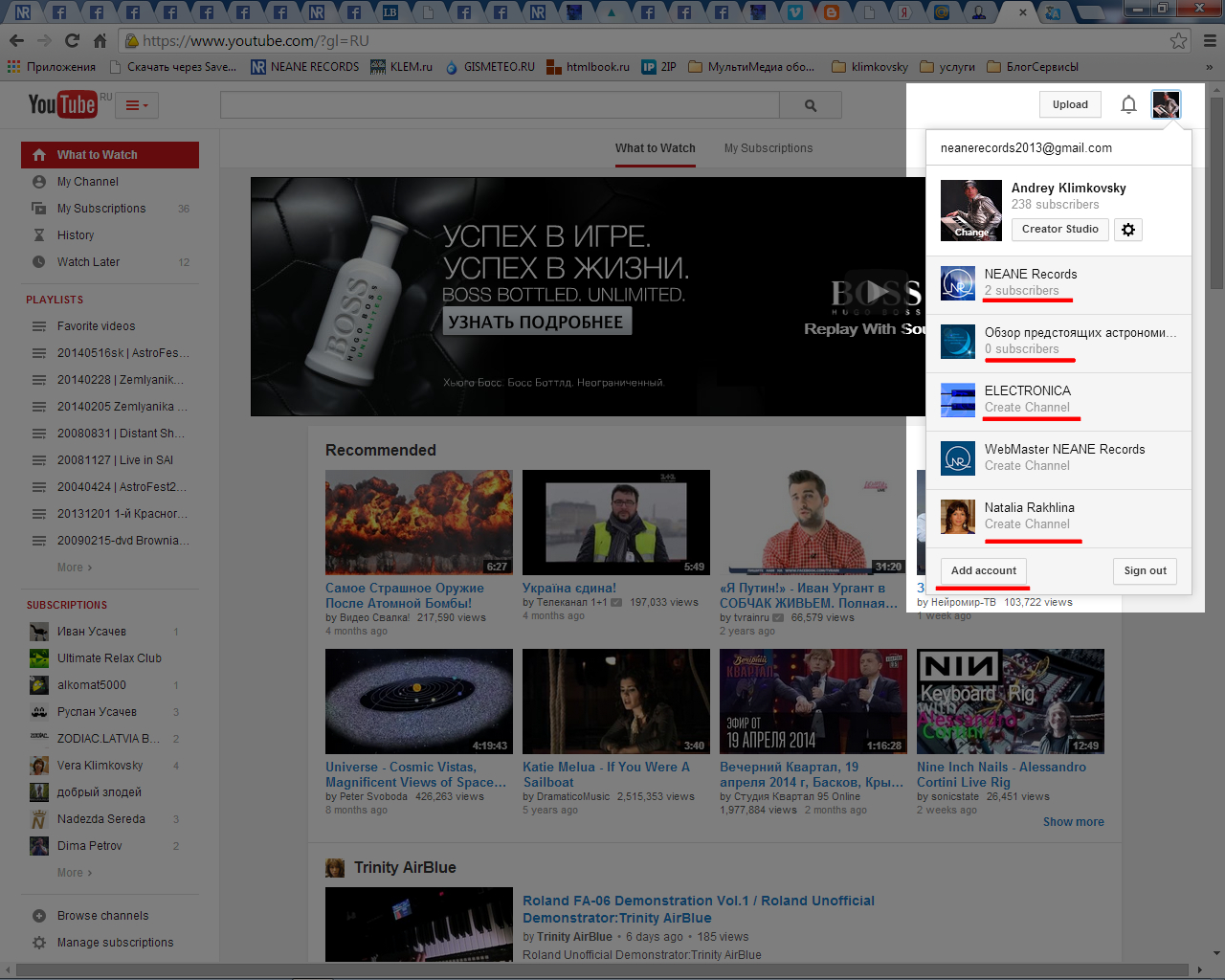Open Trinity AirBlue channel heading
1225x980 pixels.
(x=405, y=868)
